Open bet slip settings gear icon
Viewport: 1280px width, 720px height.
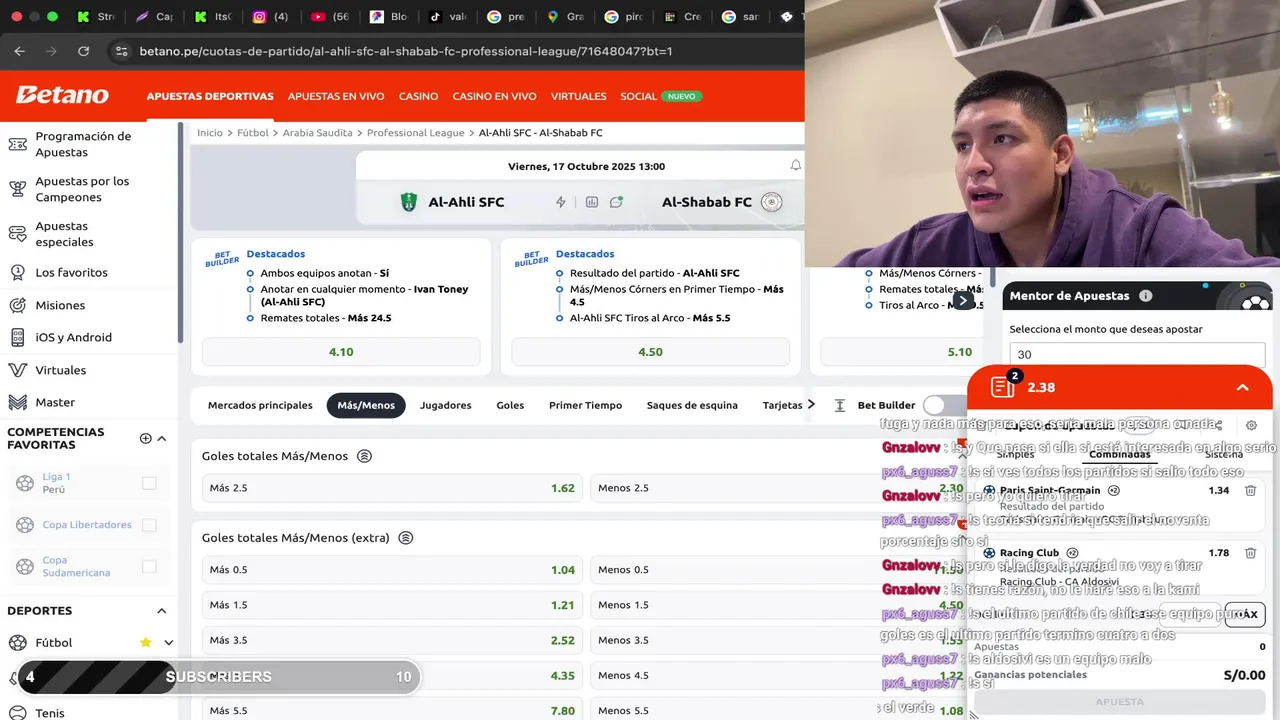tap(1251, 425)
